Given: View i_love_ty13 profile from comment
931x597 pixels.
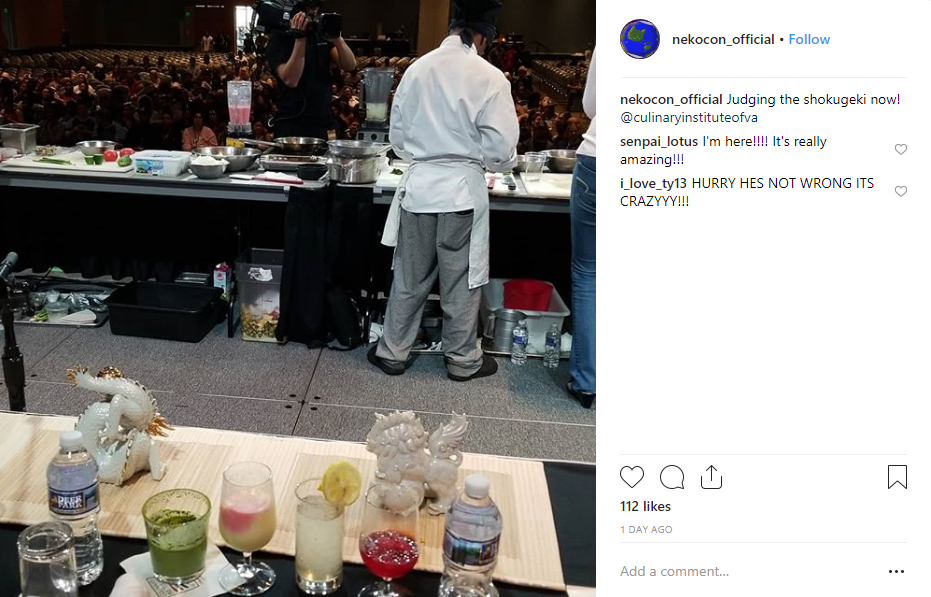Looking at the screenshot, I should (654, 183).
